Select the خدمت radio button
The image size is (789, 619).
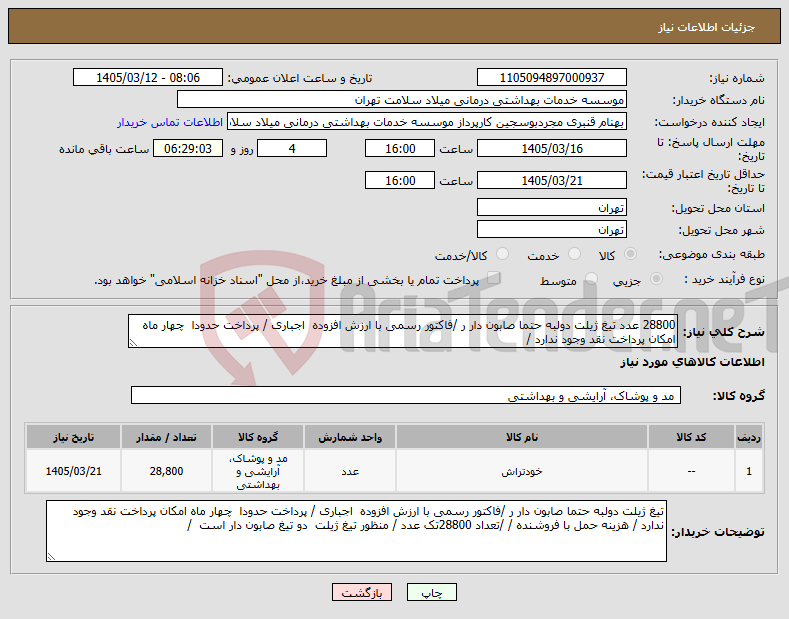pyautogui.click(x=574, y=254)
